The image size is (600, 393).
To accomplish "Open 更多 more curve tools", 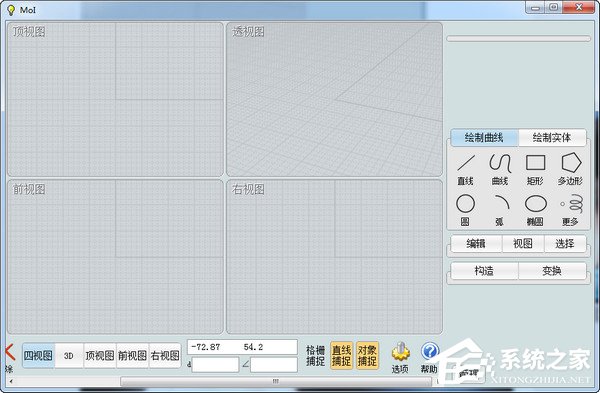I will pos(570,210).
